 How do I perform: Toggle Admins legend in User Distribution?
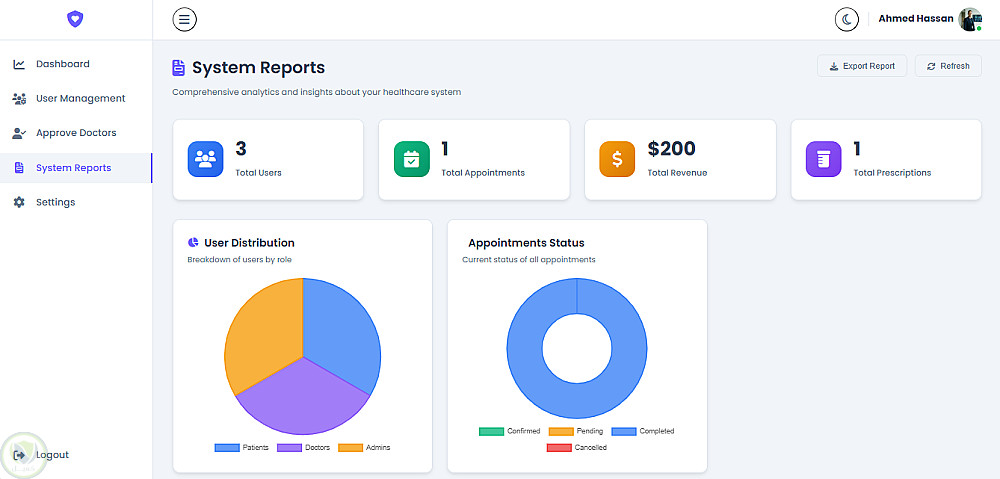pyautogui.click(x=364, y=448)
